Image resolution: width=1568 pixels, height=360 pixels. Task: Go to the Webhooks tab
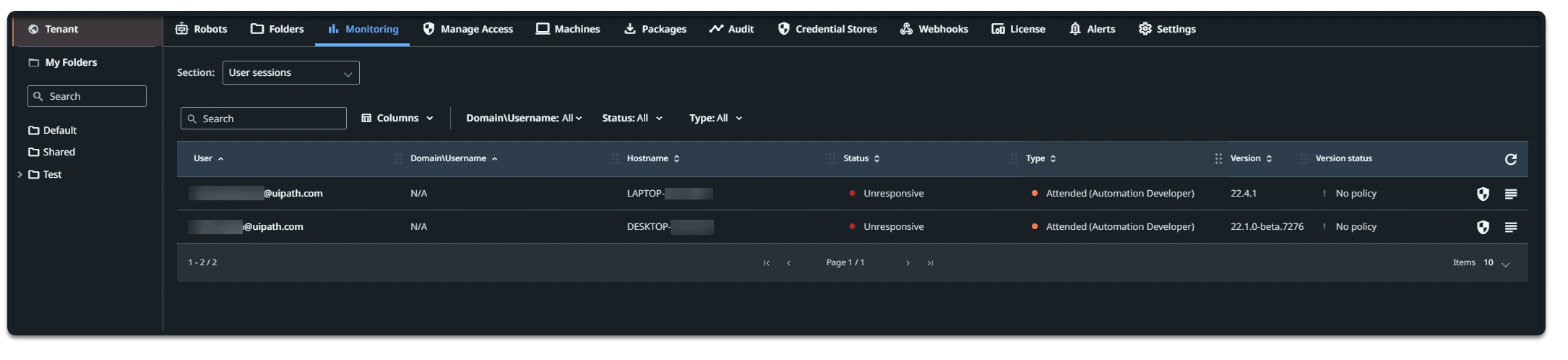(x=934, y=29)
